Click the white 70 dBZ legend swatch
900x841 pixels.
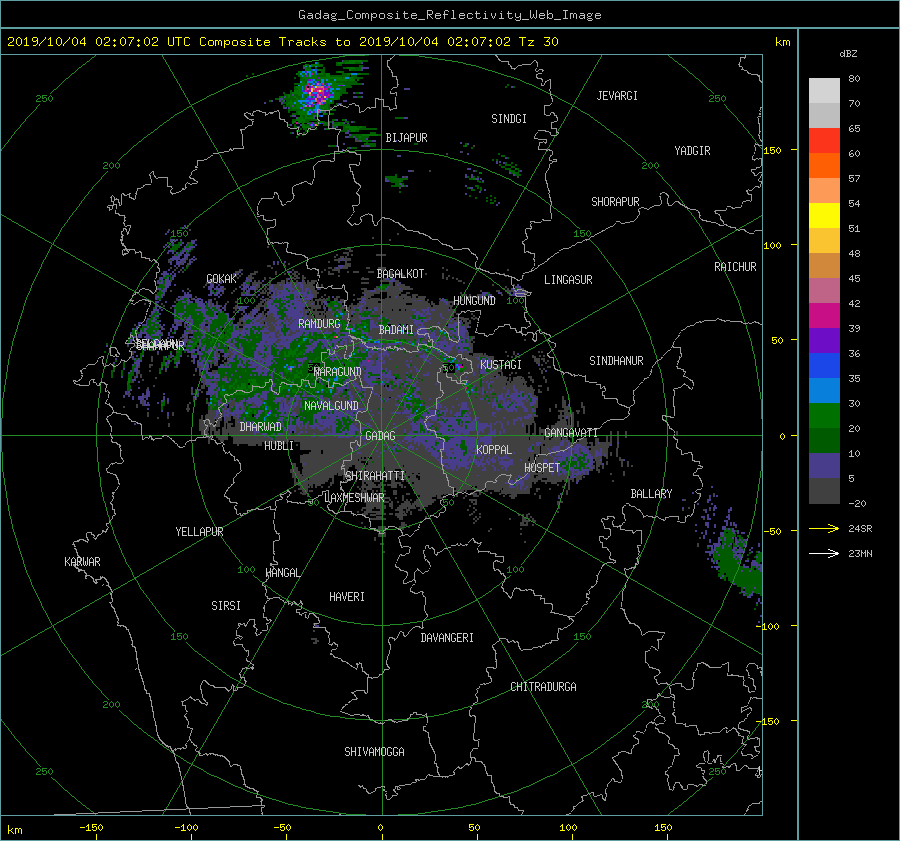coord(824,91)
